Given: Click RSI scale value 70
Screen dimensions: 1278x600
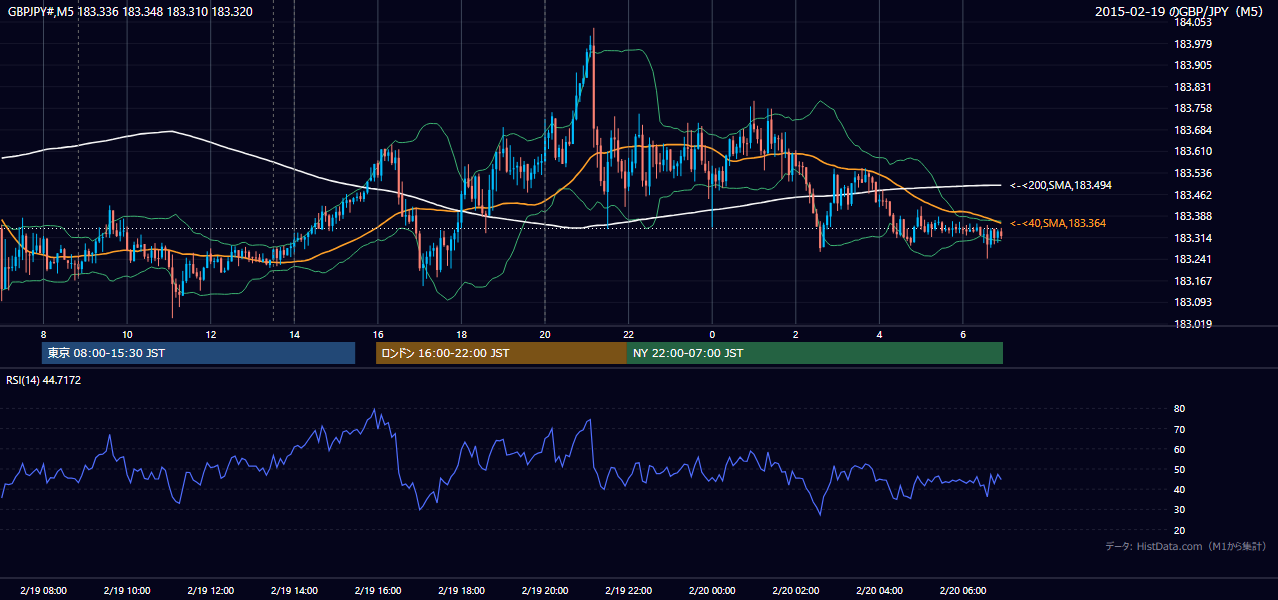Looking at the screenshot, I should 1179,429.
